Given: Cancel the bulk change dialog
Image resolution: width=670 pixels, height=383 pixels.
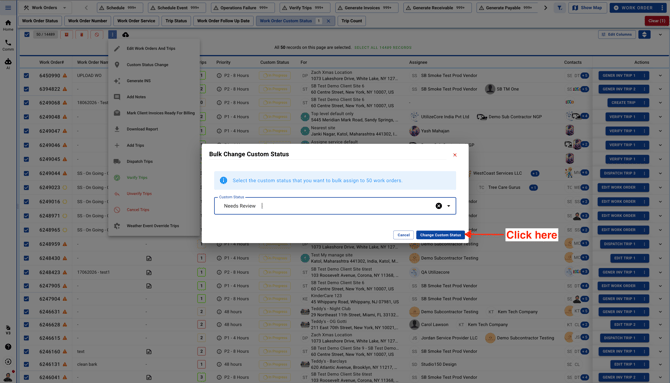Looking at the screenshot, I should pos(403,235).
